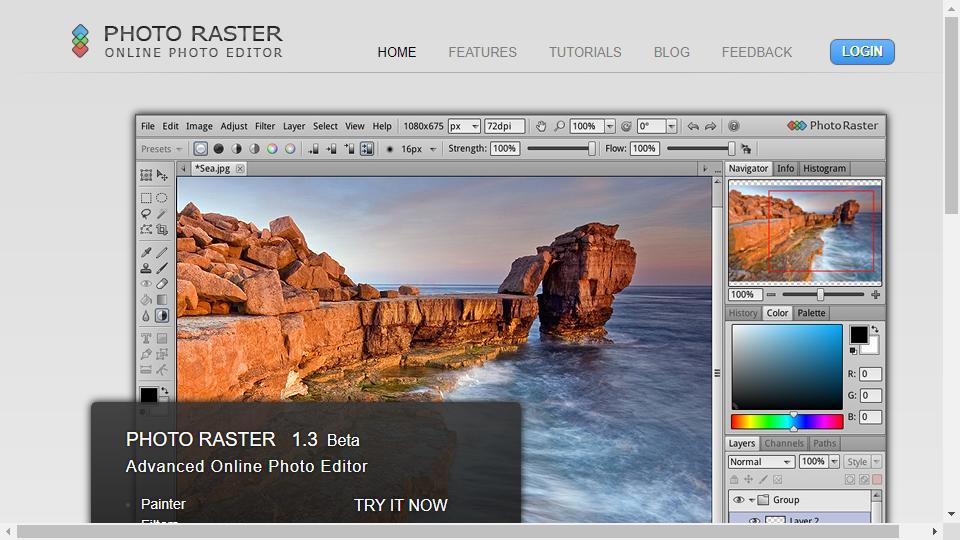Select the Elliptical Marquee tool
The width and height of the screenshot is (960, 540).
pyautogui.click(x=162, y=198)
